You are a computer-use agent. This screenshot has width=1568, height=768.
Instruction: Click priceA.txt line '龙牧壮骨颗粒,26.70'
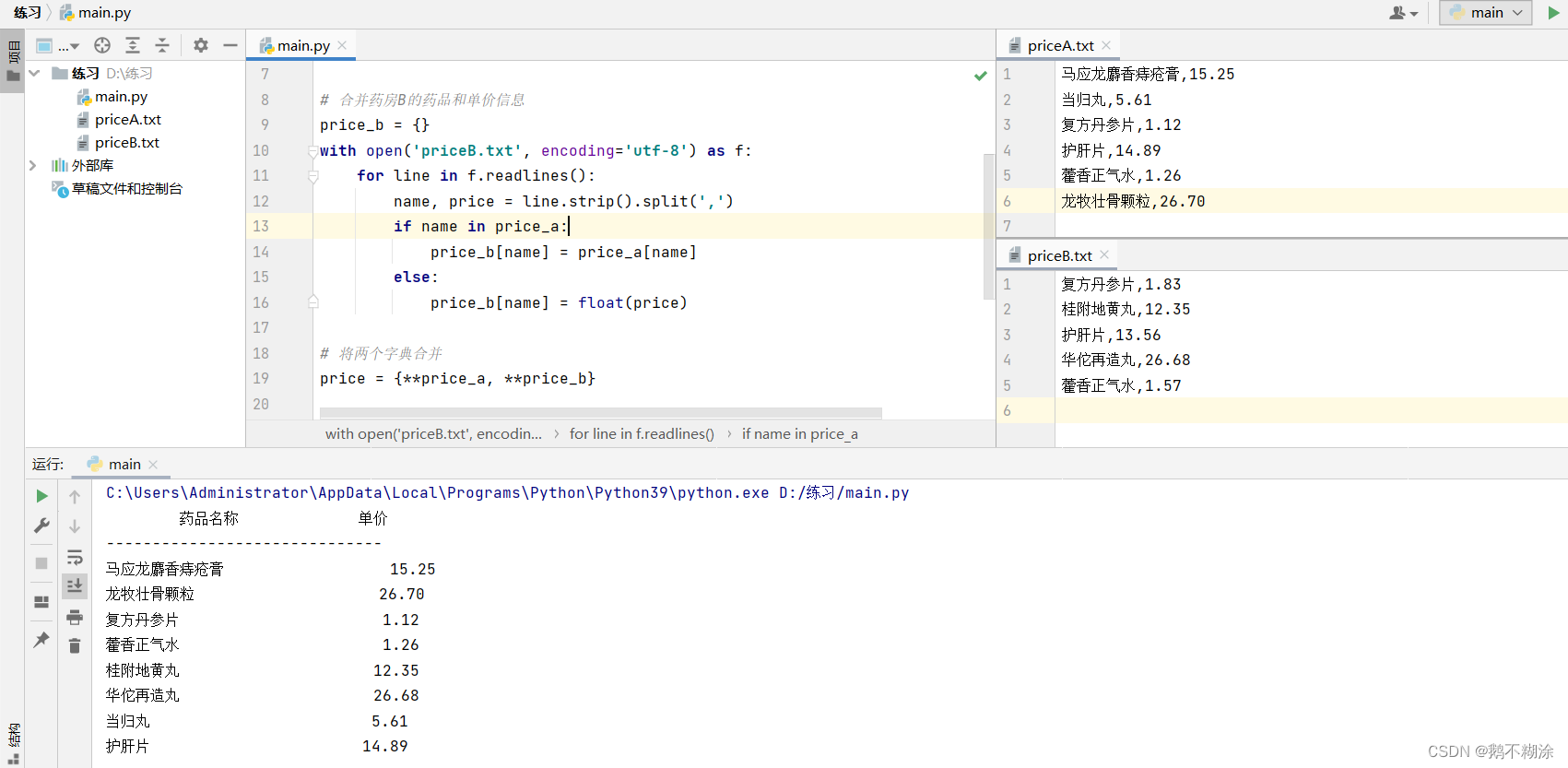[x=1133, y=201]
